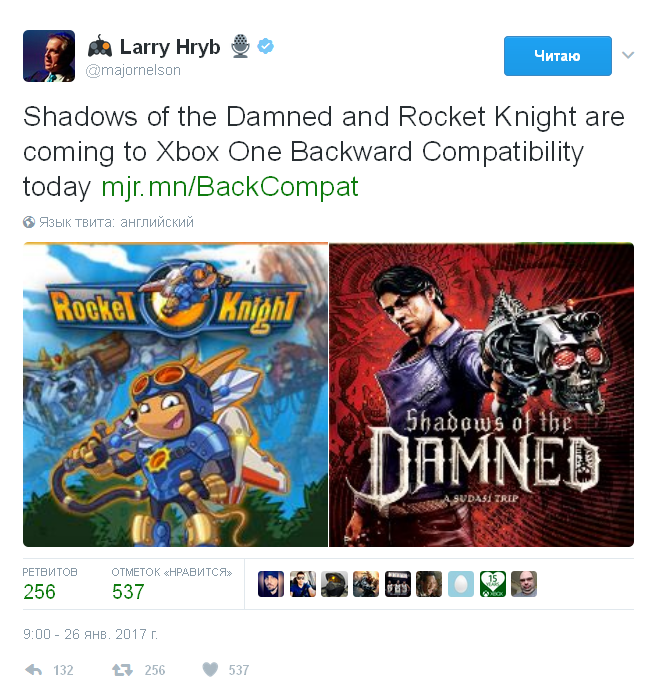View the 256 retweets list
Image resolution: width=650 pixels, height=683 pixels.
point(50,584)
